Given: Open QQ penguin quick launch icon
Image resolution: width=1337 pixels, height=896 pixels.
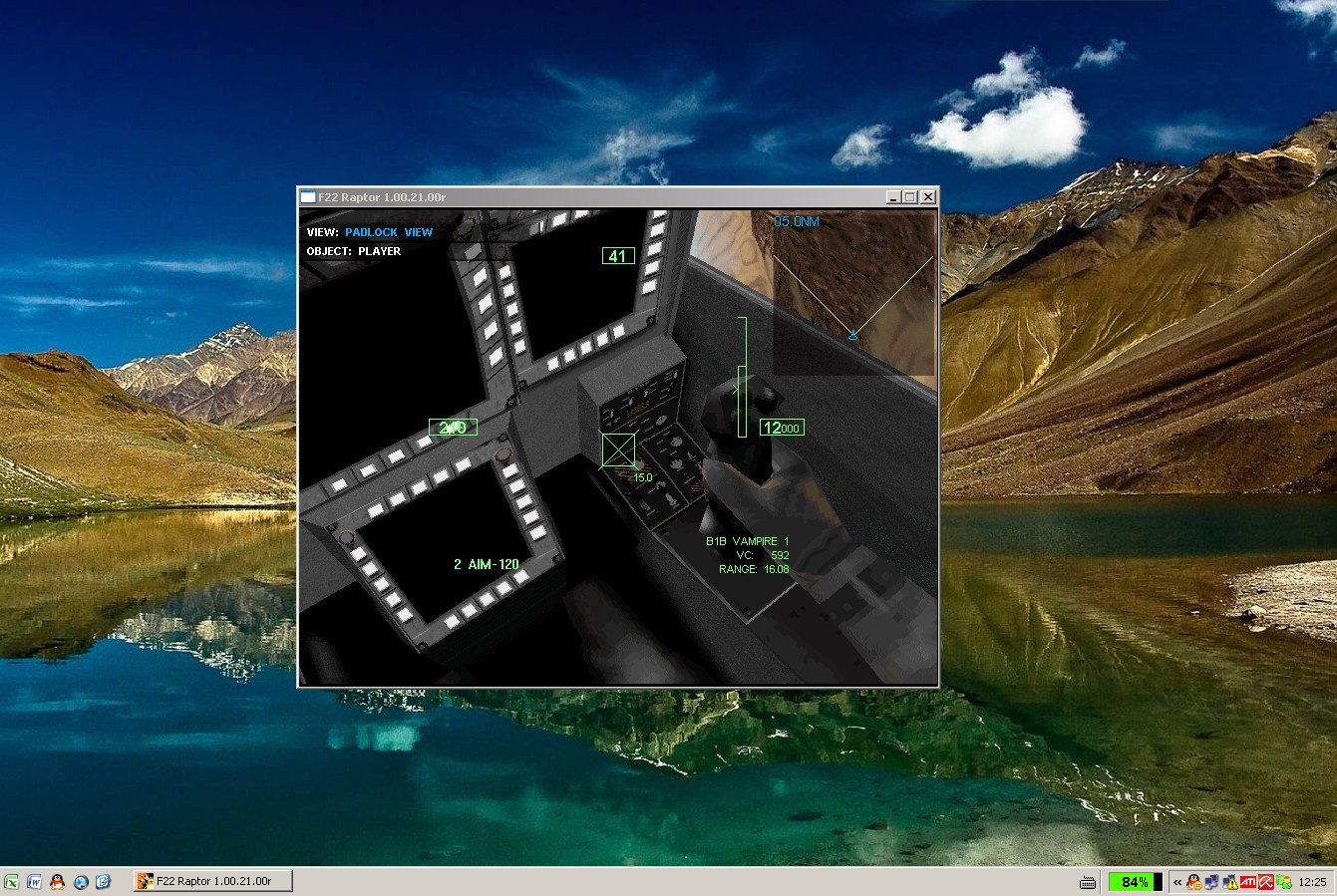Looking at the screenshot, I should tap(57, 881).
